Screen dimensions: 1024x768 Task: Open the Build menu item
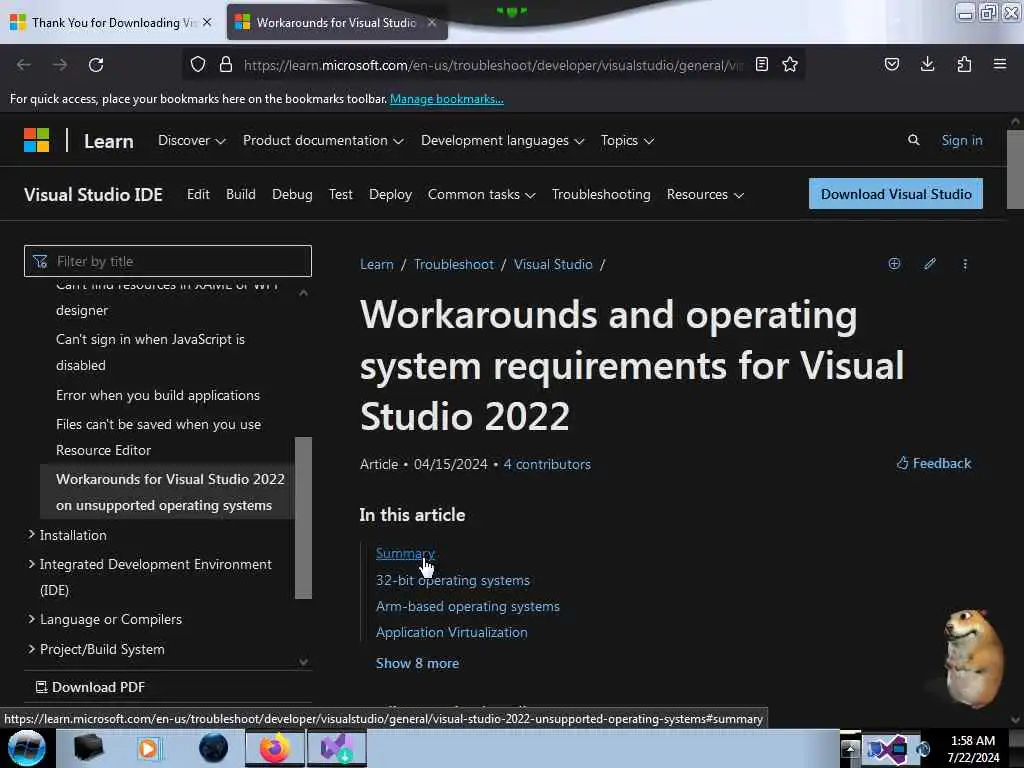[x=240, y=195]
